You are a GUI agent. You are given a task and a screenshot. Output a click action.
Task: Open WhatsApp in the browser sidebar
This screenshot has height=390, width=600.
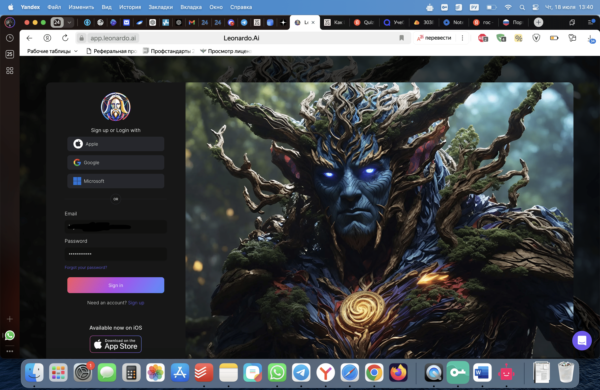click(10, 335)
